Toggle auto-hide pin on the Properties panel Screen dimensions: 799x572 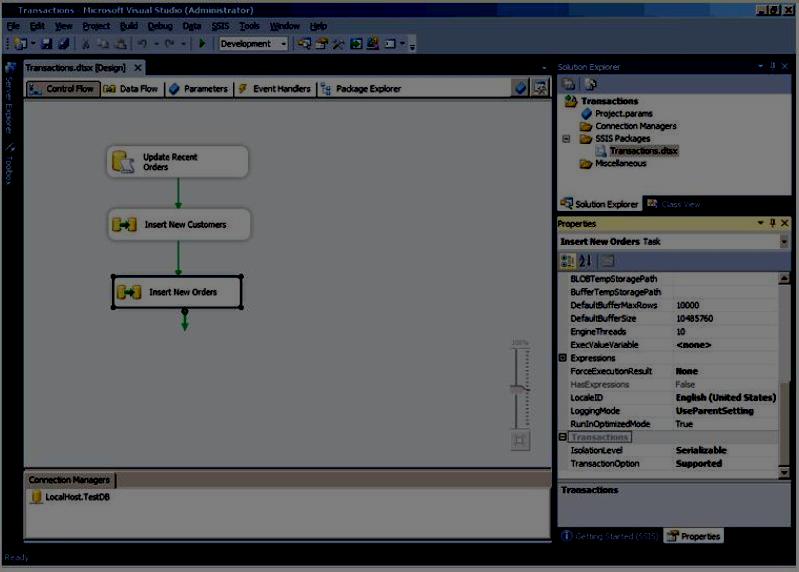pos(773,223)
